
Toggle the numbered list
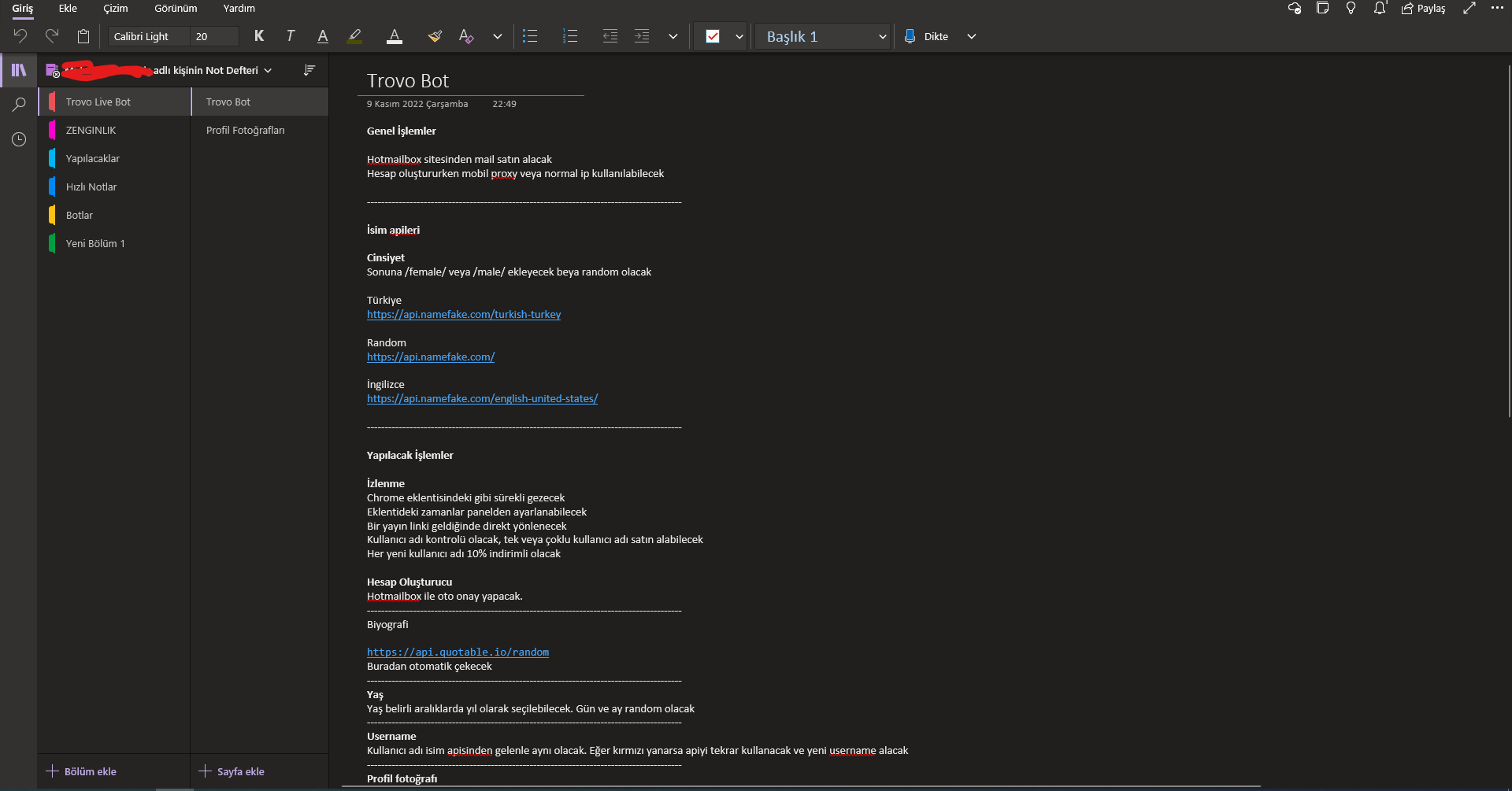tap(570, 36)
